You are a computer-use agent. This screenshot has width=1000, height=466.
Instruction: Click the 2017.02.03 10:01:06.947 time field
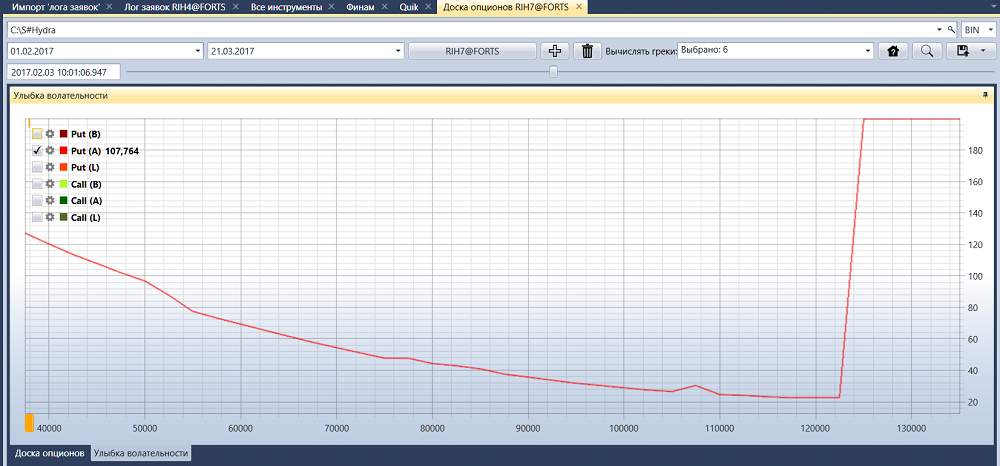tap(63, 72)
